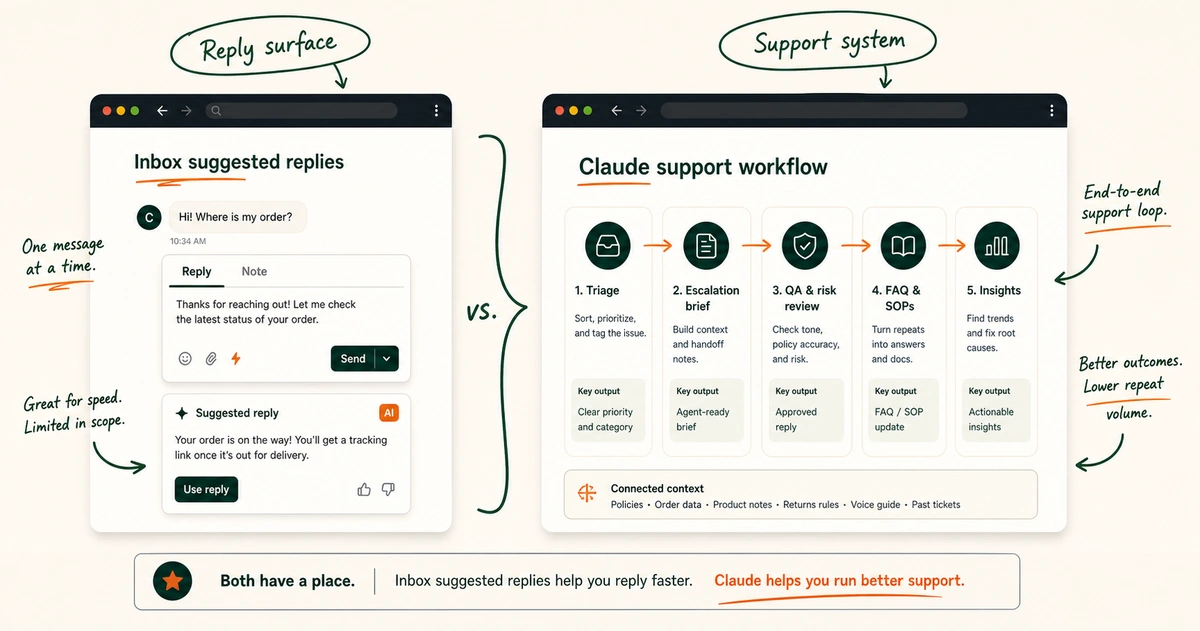
Task: Click 'Past tickets' in Connected context
Action: click(x=936, y=505)
